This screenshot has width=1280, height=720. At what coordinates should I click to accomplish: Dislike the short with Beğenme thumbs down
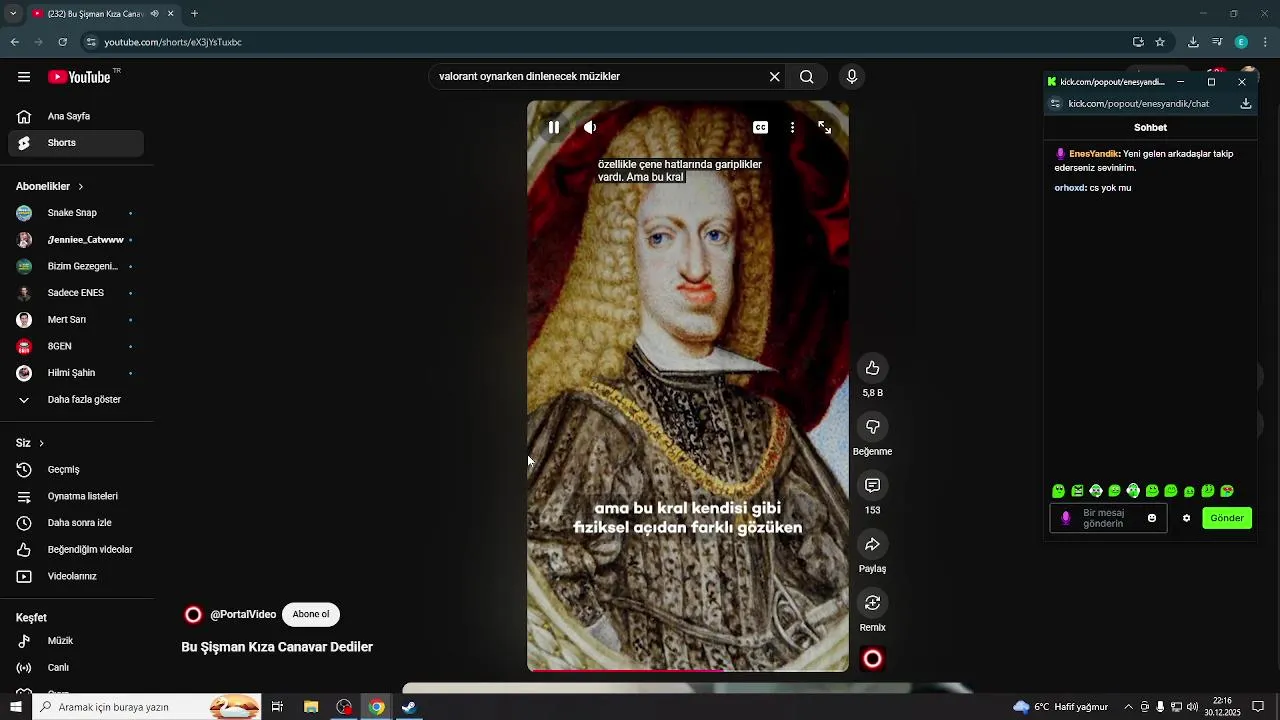coord(872,427)
